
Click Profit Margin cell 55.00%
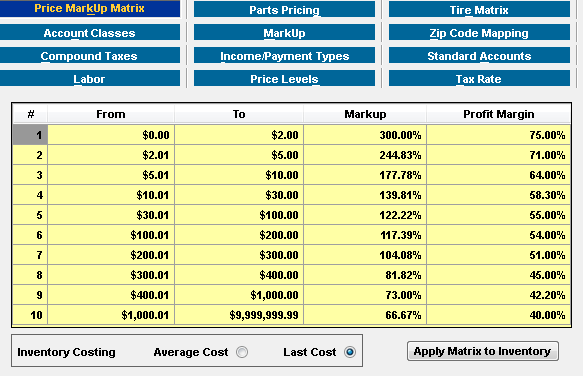(499, 215)
